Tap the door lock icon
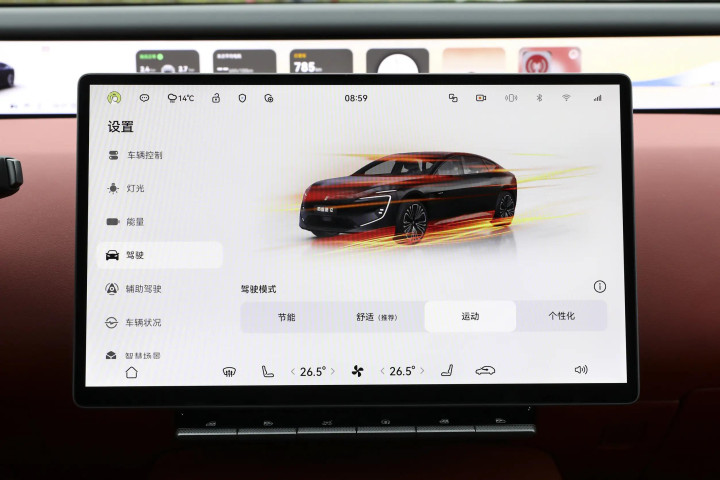Viewport: 720px width, 480px height. coord(216,98)
